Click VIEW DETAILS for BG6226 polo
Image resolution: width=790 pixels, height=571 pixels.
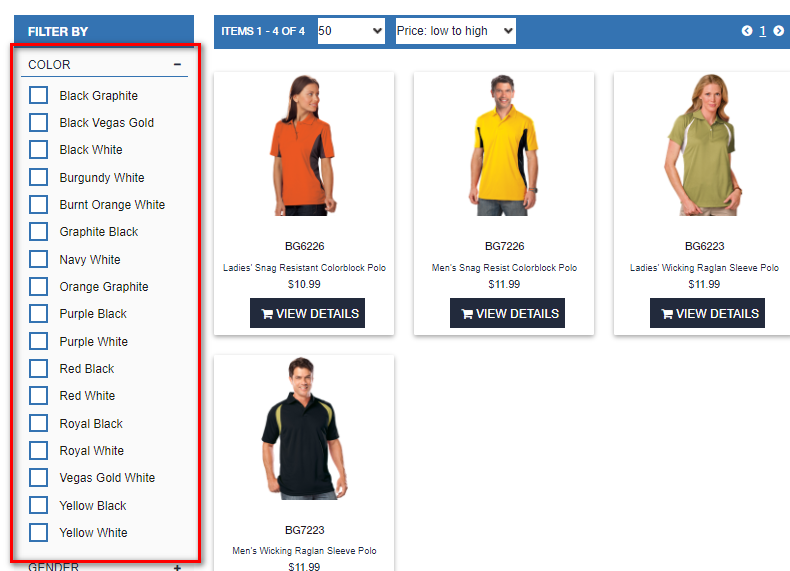307,313
